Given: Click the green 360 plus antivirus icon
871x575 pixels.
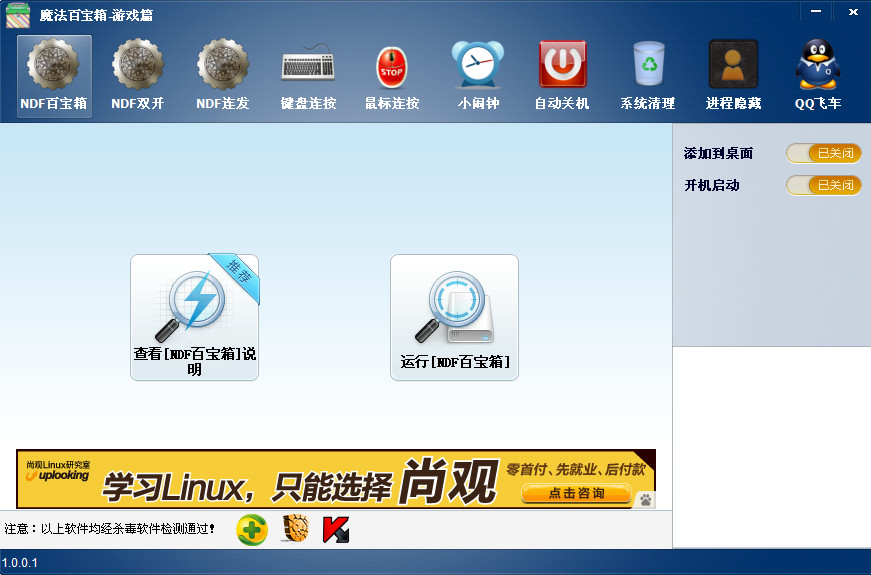Looking at the screenshot, I should [x=252, y=529].
